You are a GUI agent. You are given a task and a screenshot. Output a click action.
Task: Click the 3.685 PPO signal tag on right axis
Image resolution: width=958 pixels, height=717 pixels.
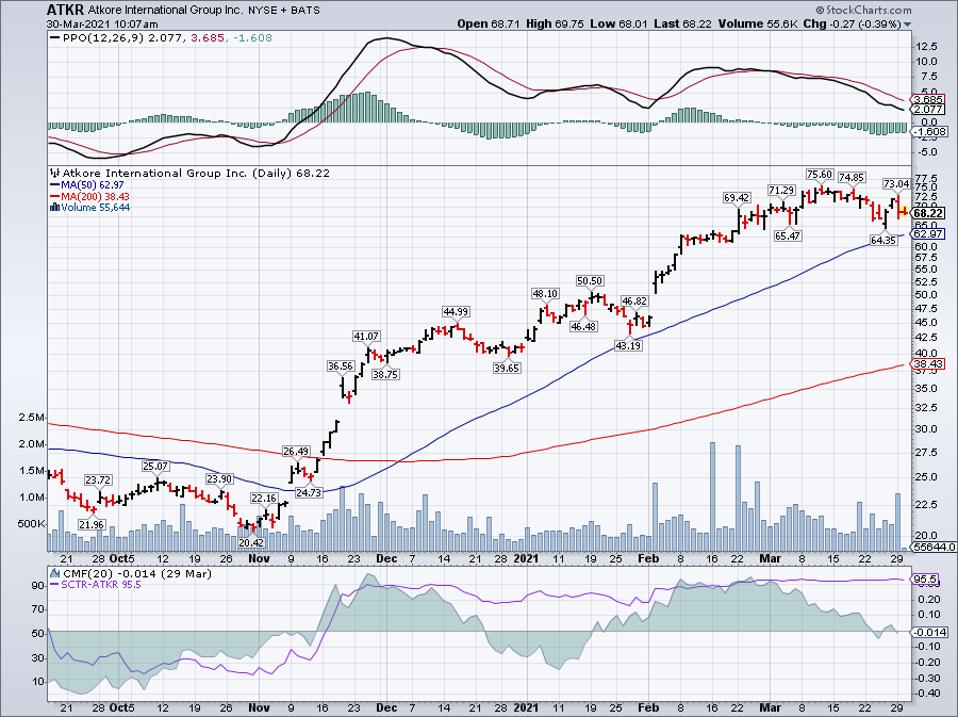929,99
